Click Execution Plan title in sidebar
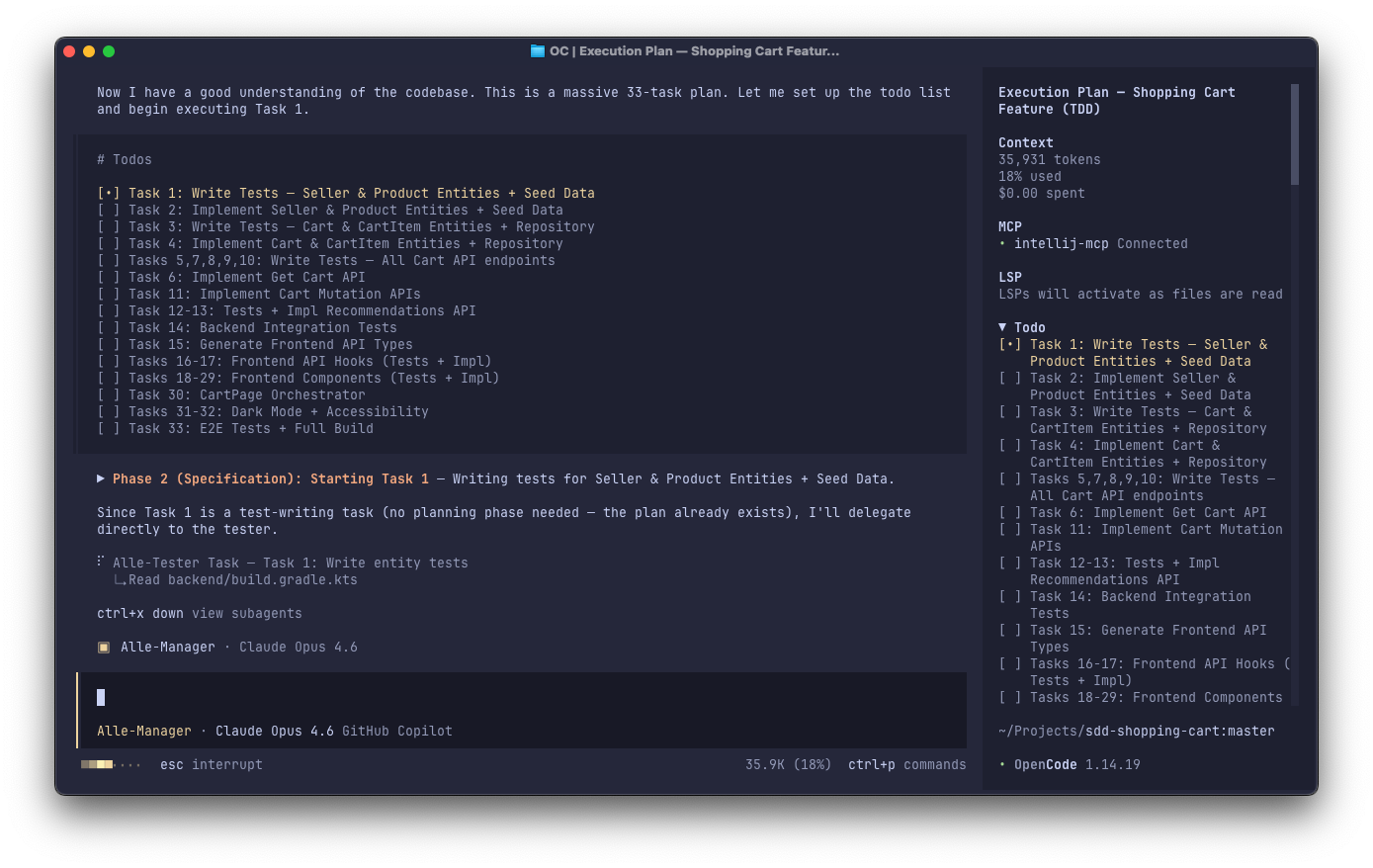 1117,101
